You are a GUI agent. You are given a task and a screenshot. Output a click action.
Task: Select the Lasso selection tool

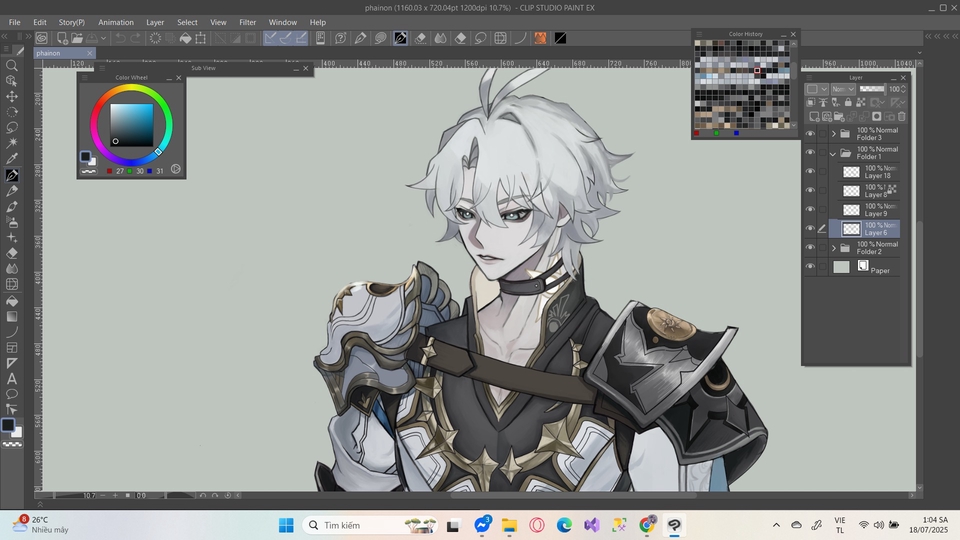11,127
